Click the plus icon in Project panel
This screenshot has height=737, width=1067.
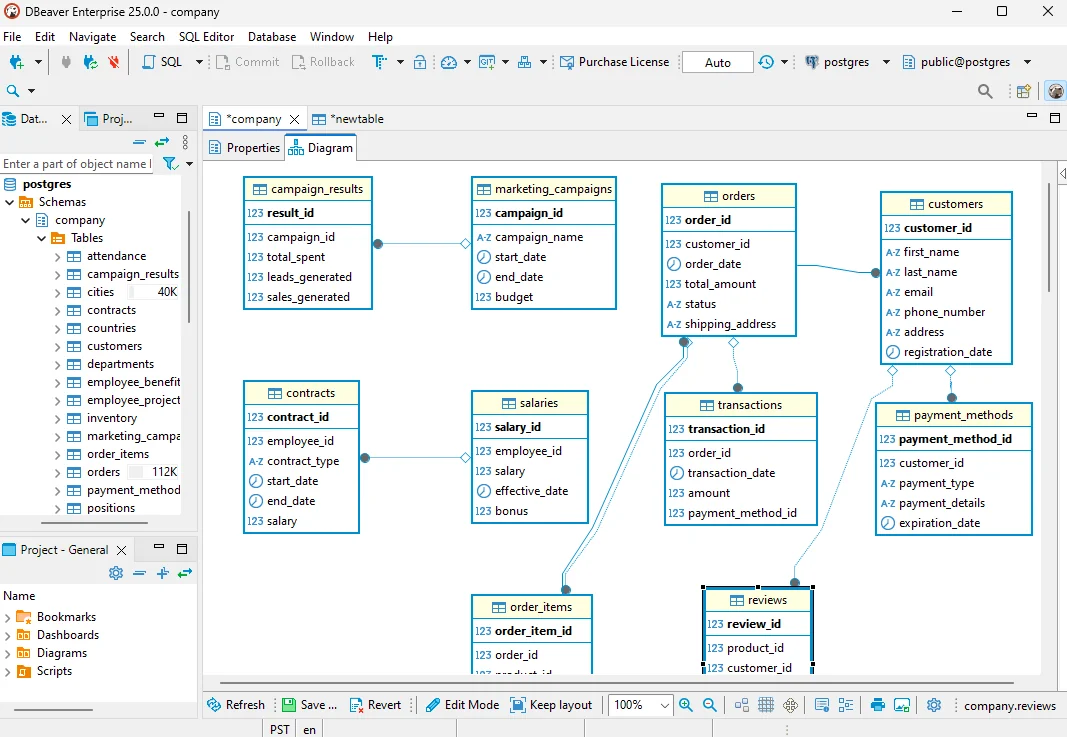[163, 573]
